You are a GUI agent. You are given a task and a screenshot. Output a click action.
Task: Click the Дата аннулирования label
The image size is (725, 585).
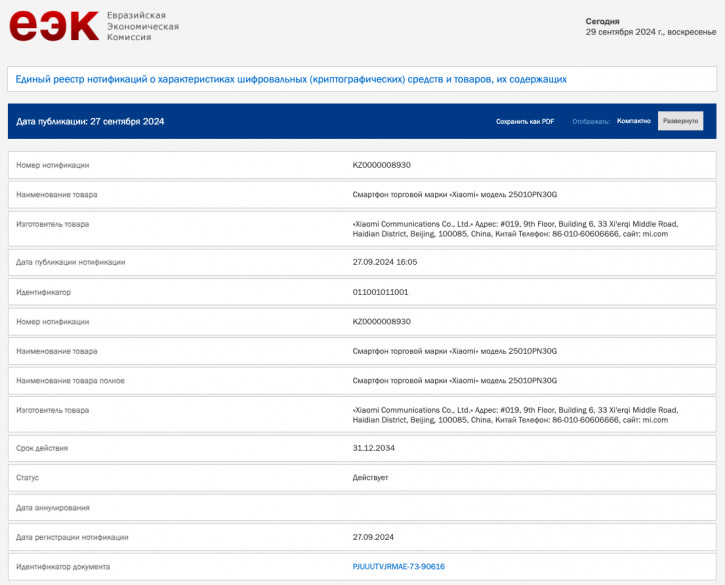click(x=53, y=508)
